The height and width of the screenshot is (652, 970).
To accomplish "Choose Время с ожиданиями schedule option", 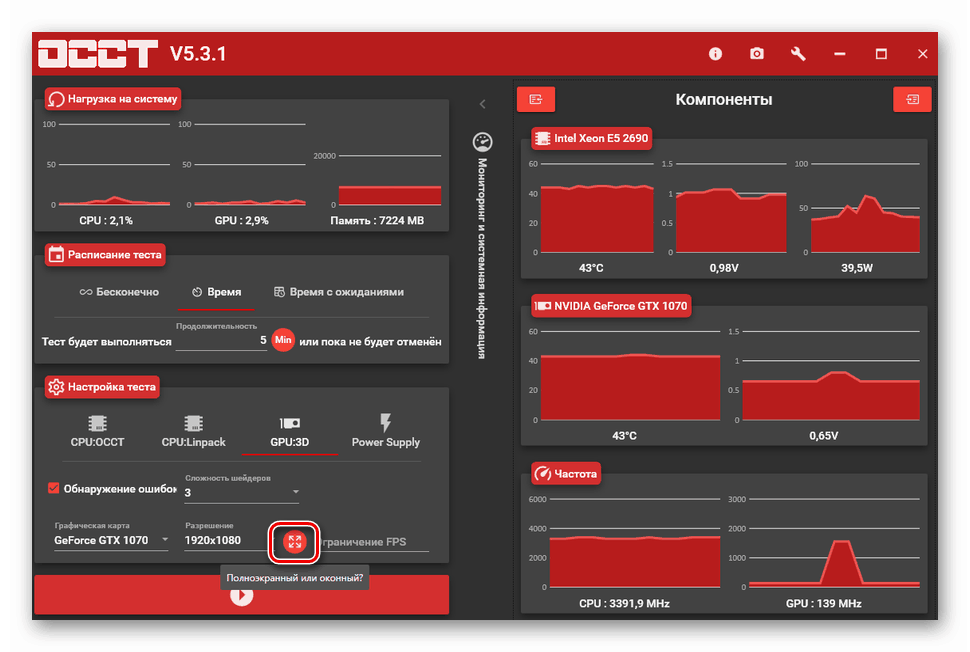I will pyautogui.click(x=339, y=292).
